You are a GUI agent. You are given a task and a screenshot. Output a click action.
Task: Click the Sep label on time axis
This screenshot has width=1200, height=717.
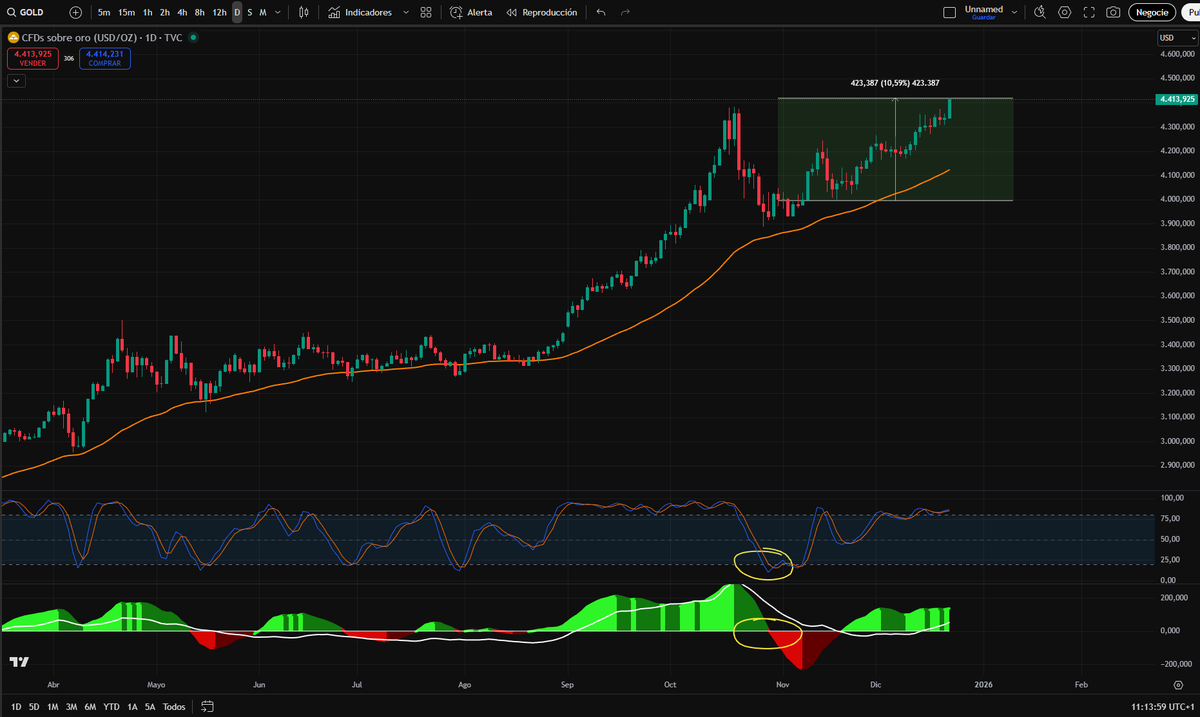[567, 685]
